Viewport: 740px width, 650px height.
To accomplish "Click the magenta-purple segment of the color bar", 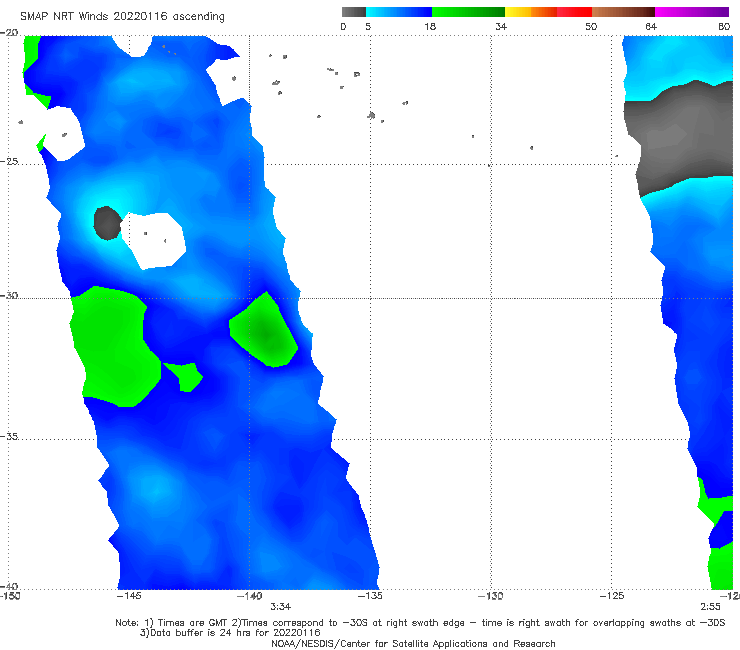I will pyautogui.click(x=692, y=12).
